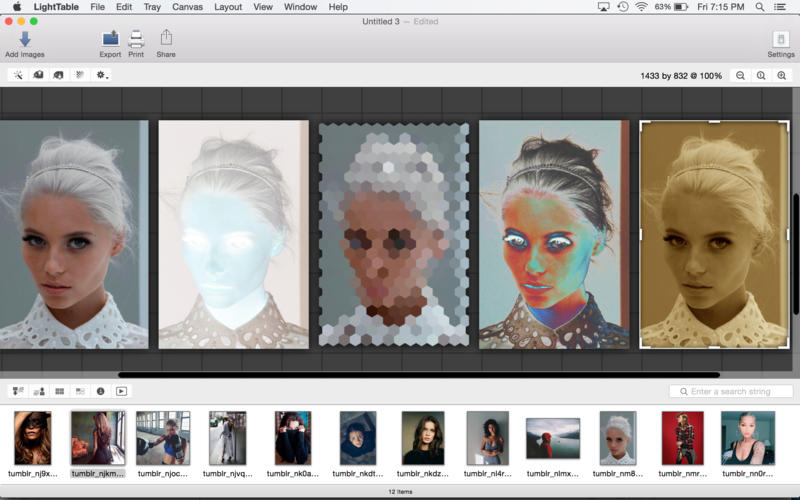The width and height of the screenshot is (800, 500).
Task: Select the magic wand tool icon
Action: (x=18, y=75)
